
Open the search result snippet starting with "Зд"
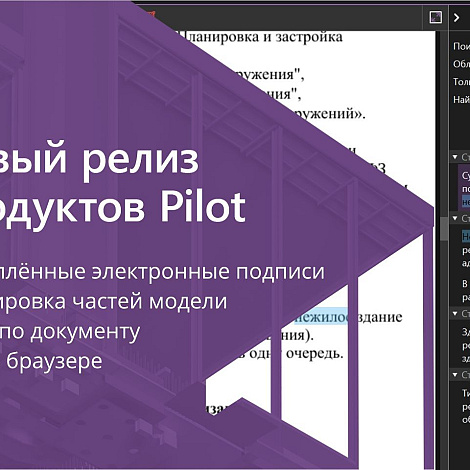pos(466,345)
